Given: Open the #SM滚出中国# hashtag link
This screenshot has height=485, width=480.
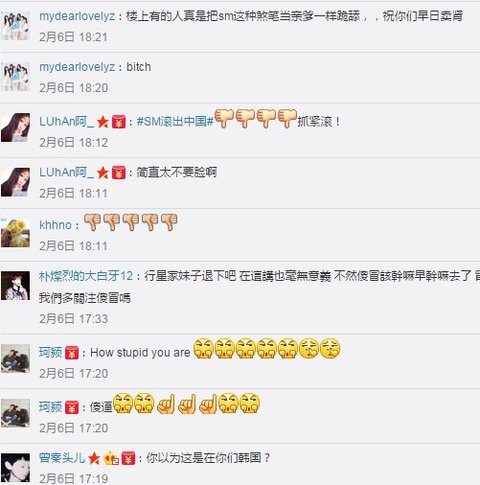Looking at the screenshot, I should [175, 121].
